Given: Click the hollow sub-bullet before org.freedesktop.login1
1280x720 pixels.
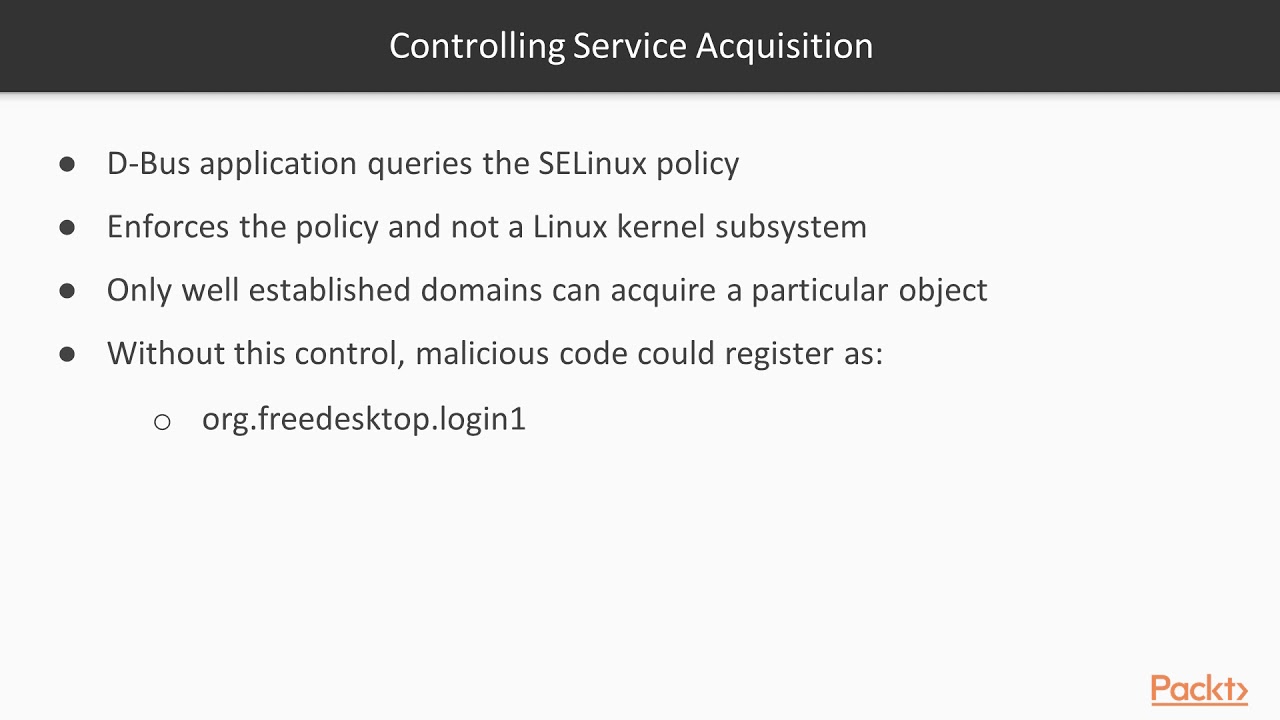Looking at the screenshot, I should (x=162, y=421).
